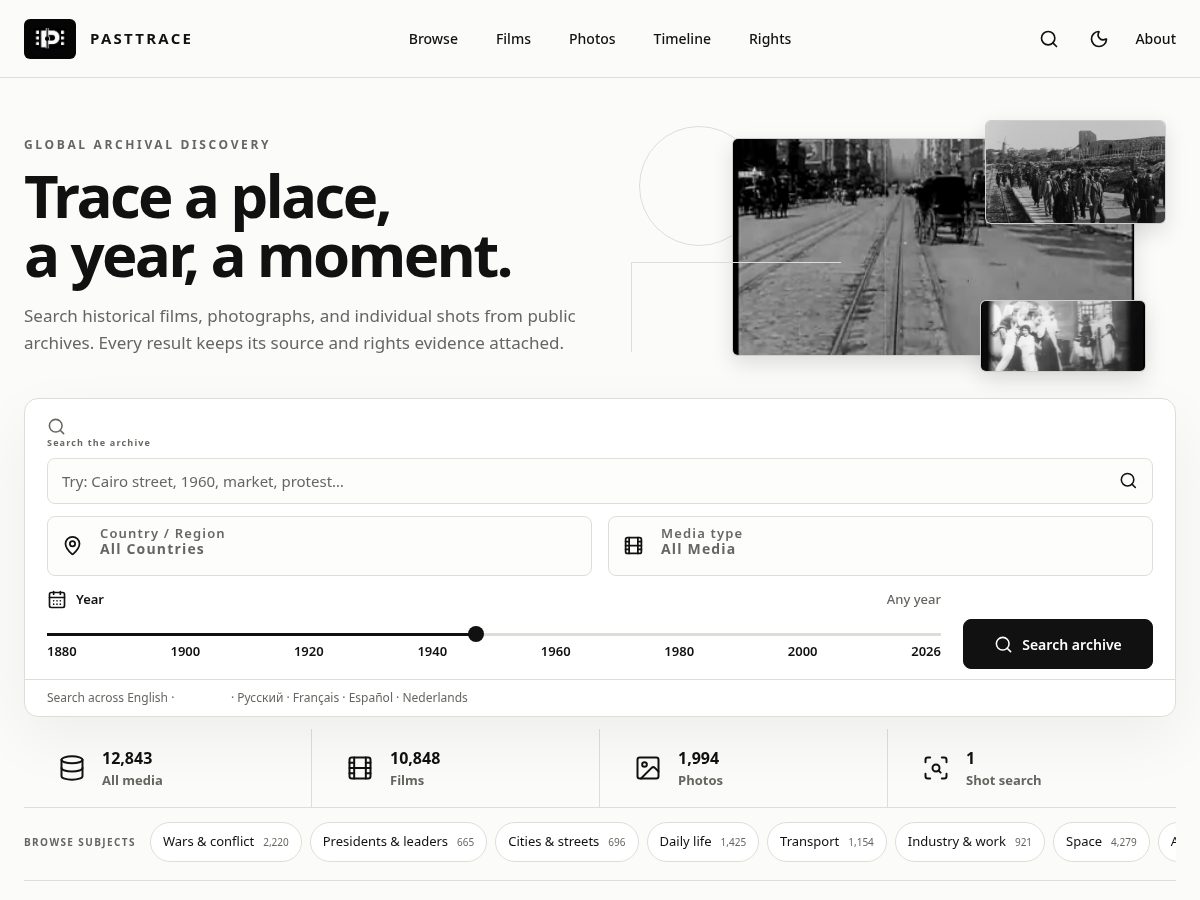Click the PASTTRACE brand name
This screenshot has width=1200, height=900.
click(141, 39)
